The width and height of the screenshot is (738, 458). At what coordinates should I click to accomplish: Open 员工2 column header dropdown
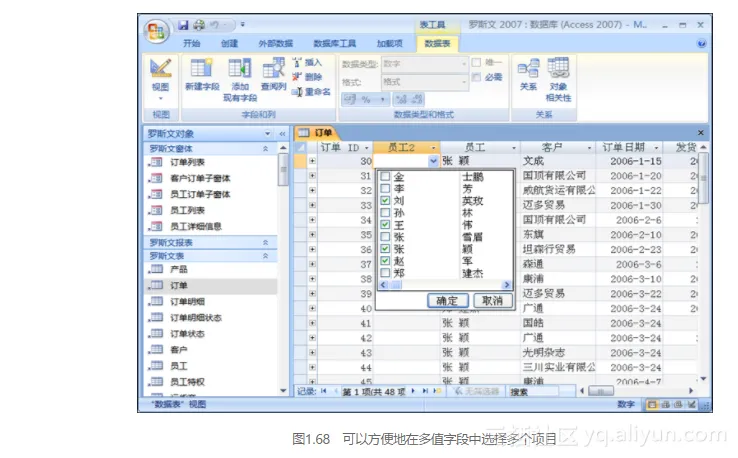(x=433, y=148)
